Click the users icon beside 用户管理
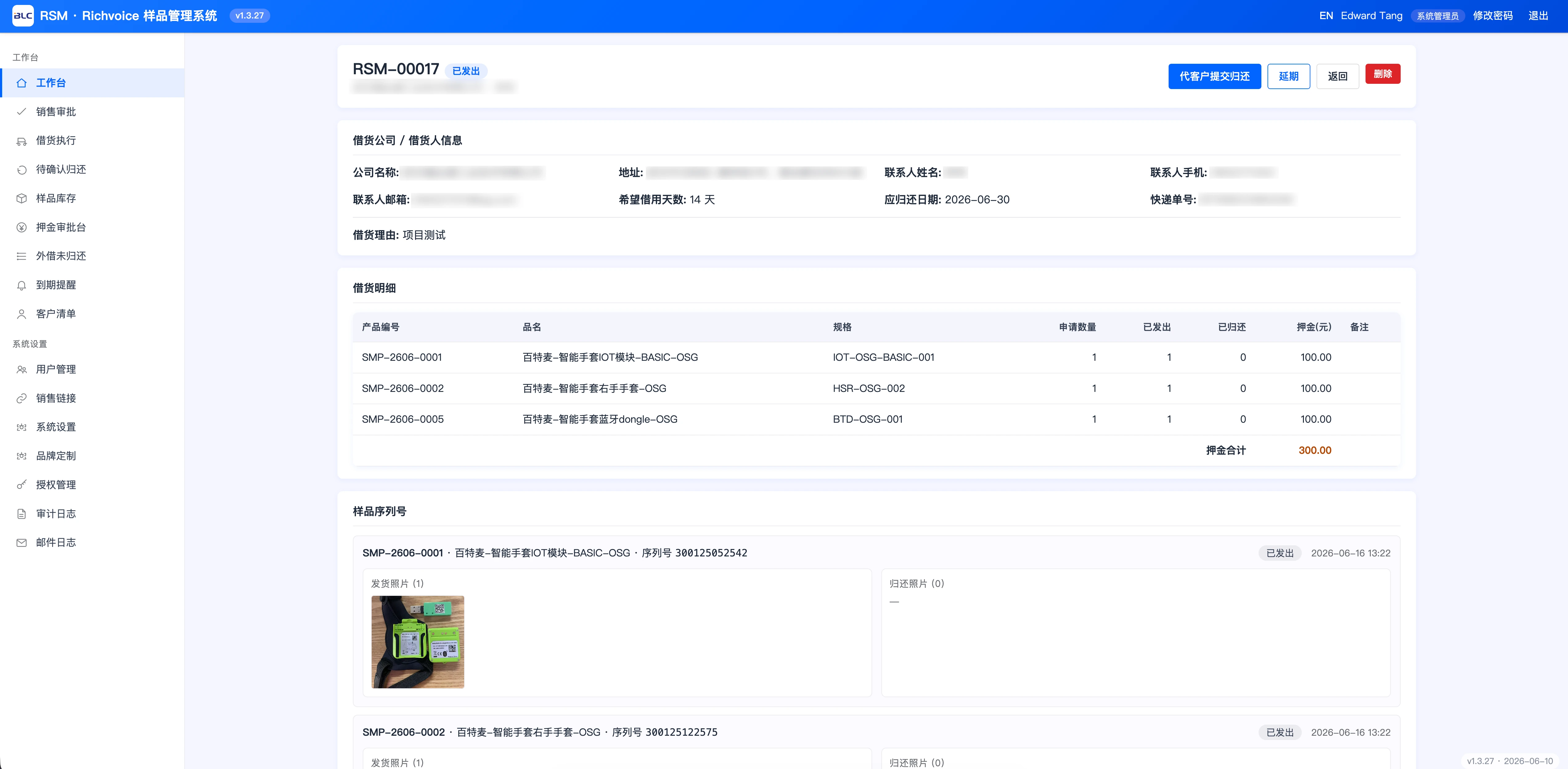 21,370
